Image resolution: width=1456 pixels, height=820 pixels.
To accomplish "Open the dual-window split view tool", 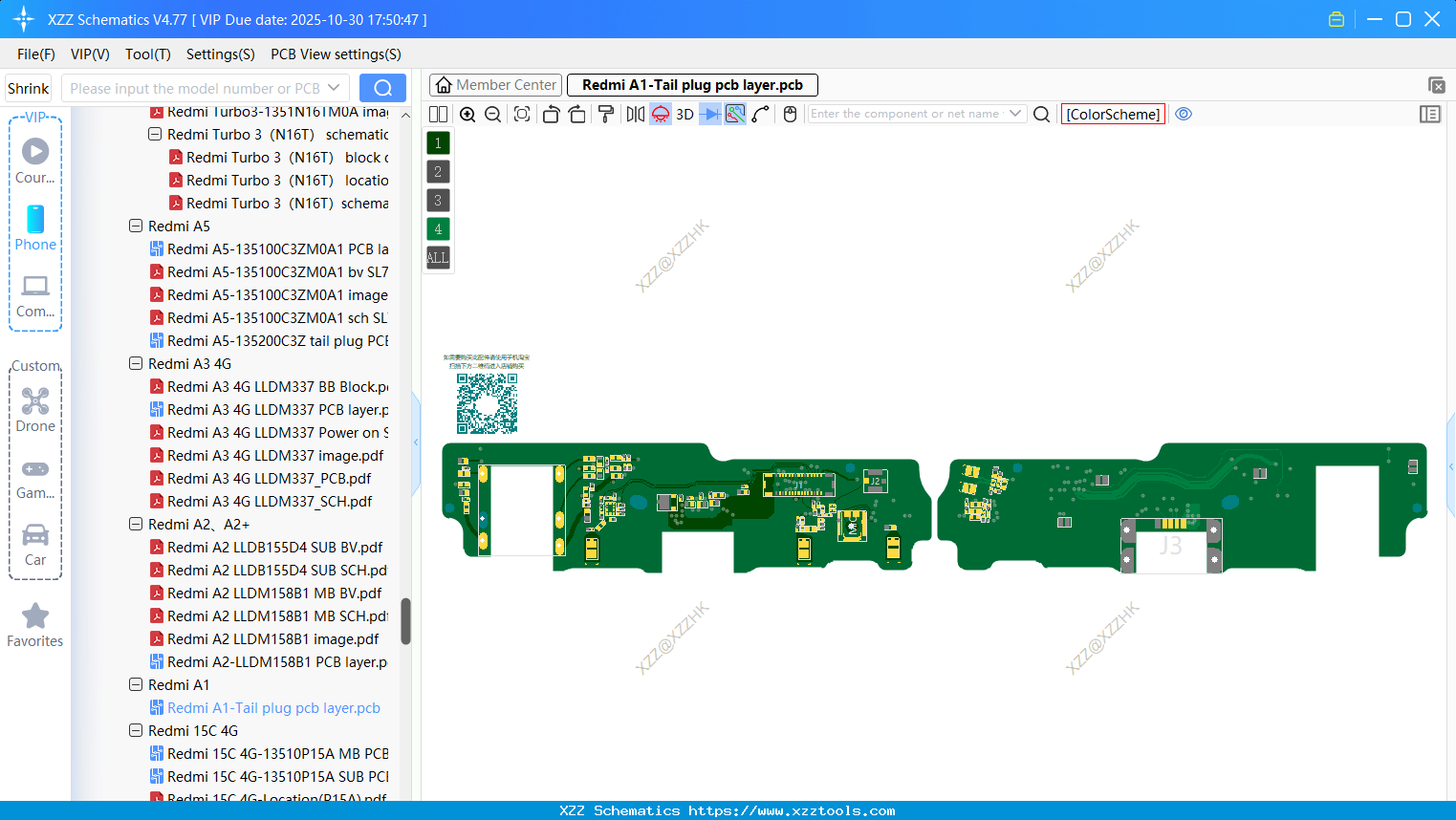I will point(437,114).
